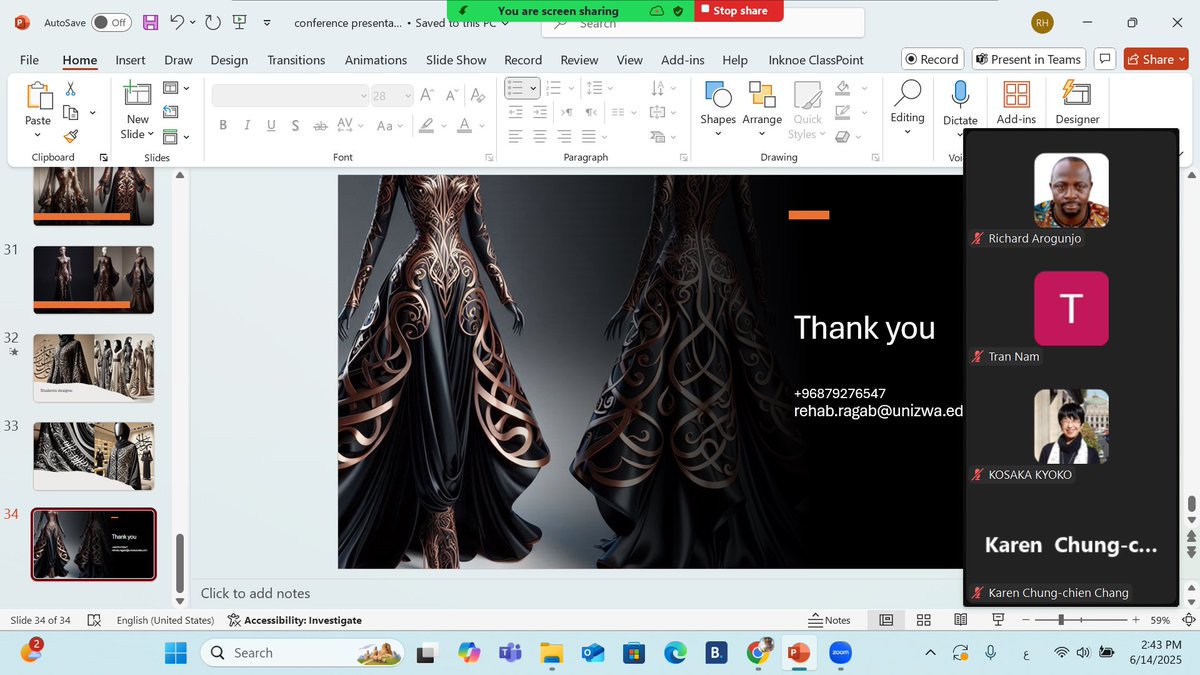Click the zoom in plus button
Viewport: 1200px width, 675px height.
pos(1136,620)
